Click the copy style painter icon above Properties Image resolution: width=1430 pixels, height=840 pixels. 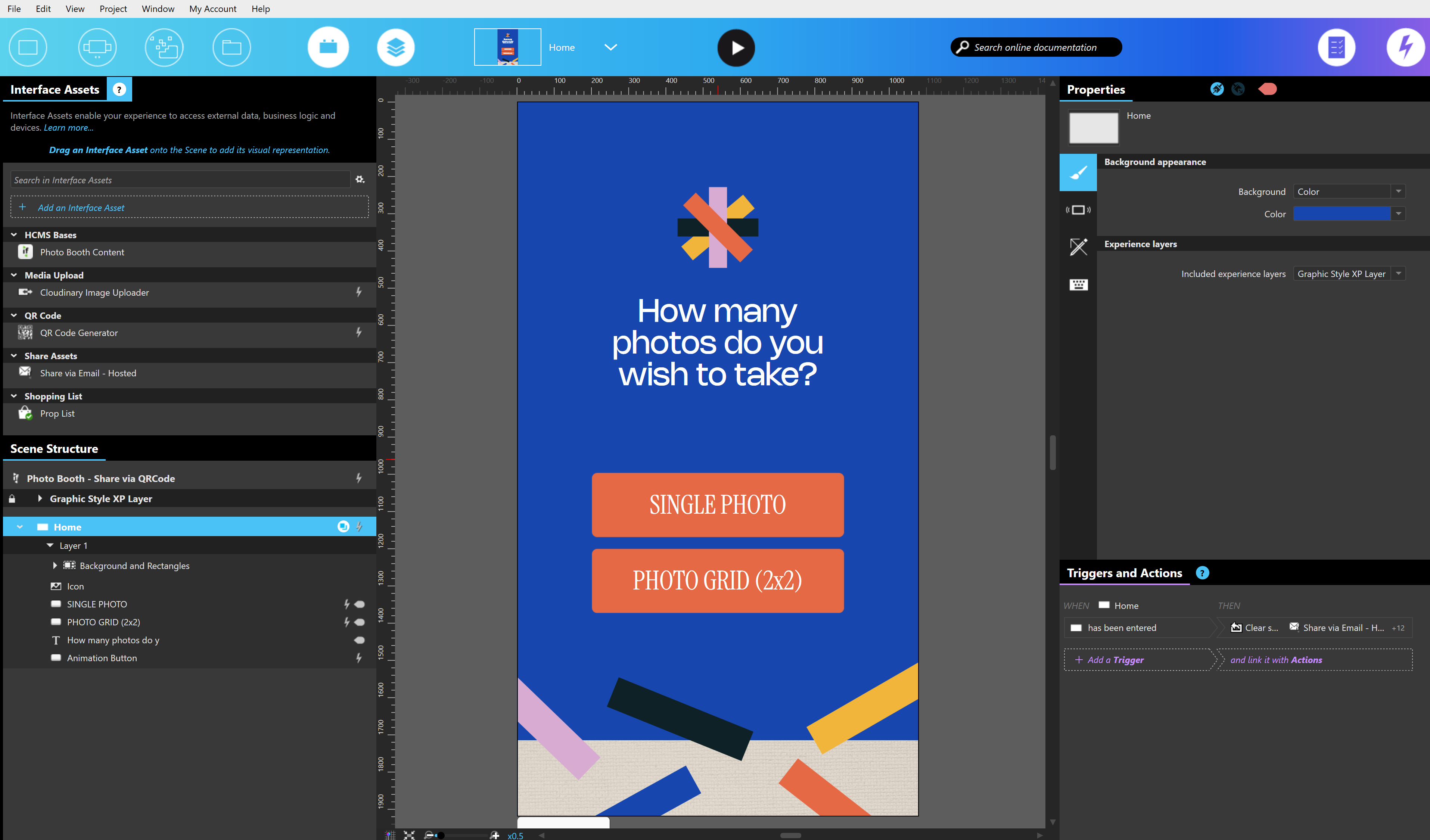pos(1217,88)
